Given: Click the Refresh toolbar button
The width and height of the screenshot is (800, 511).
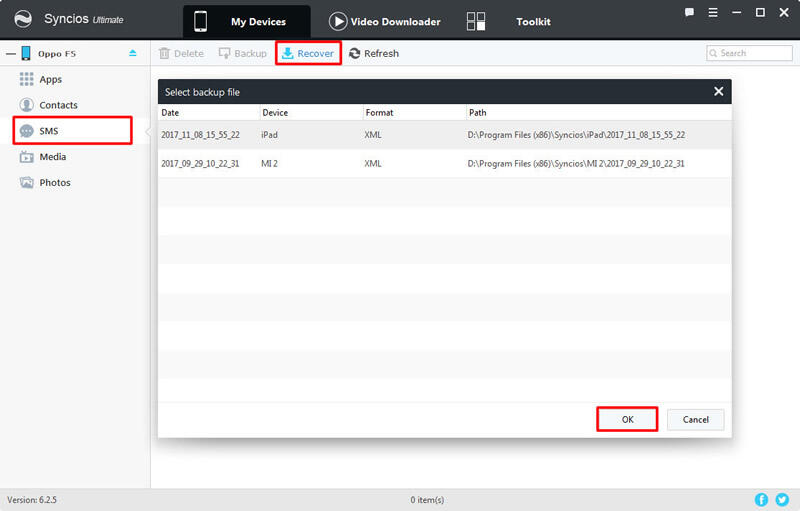Looking at the screenshot, I should [374, 53].
